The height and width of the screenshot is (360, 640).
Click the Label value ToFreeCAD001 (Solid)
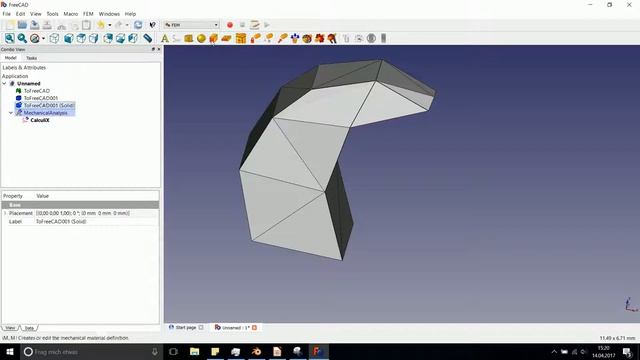61,222
